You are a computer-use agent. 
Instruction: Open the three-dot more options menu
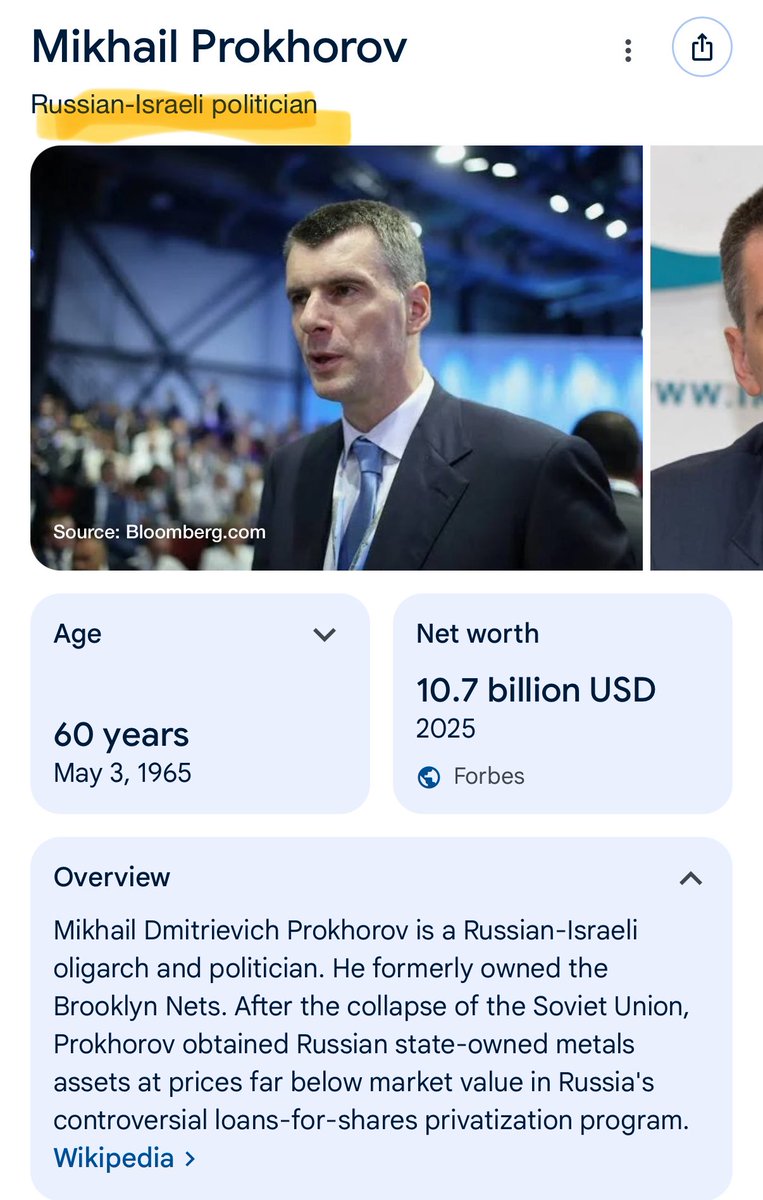coord(628,50)
